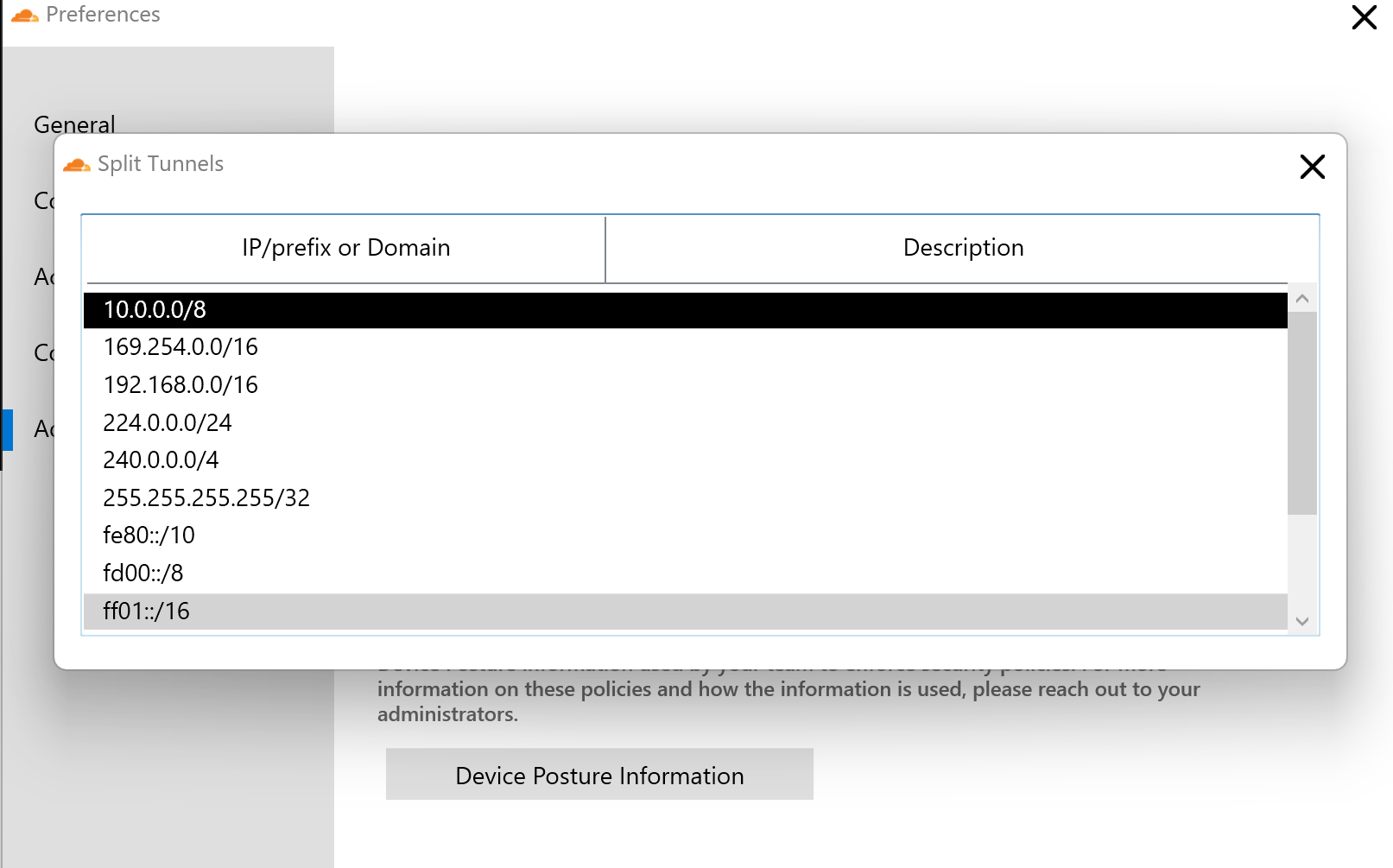Click the Cloudflare cloud icon in Split Tunnels header
This screenshot has height=868, width=1393.
tap(79, 164)
